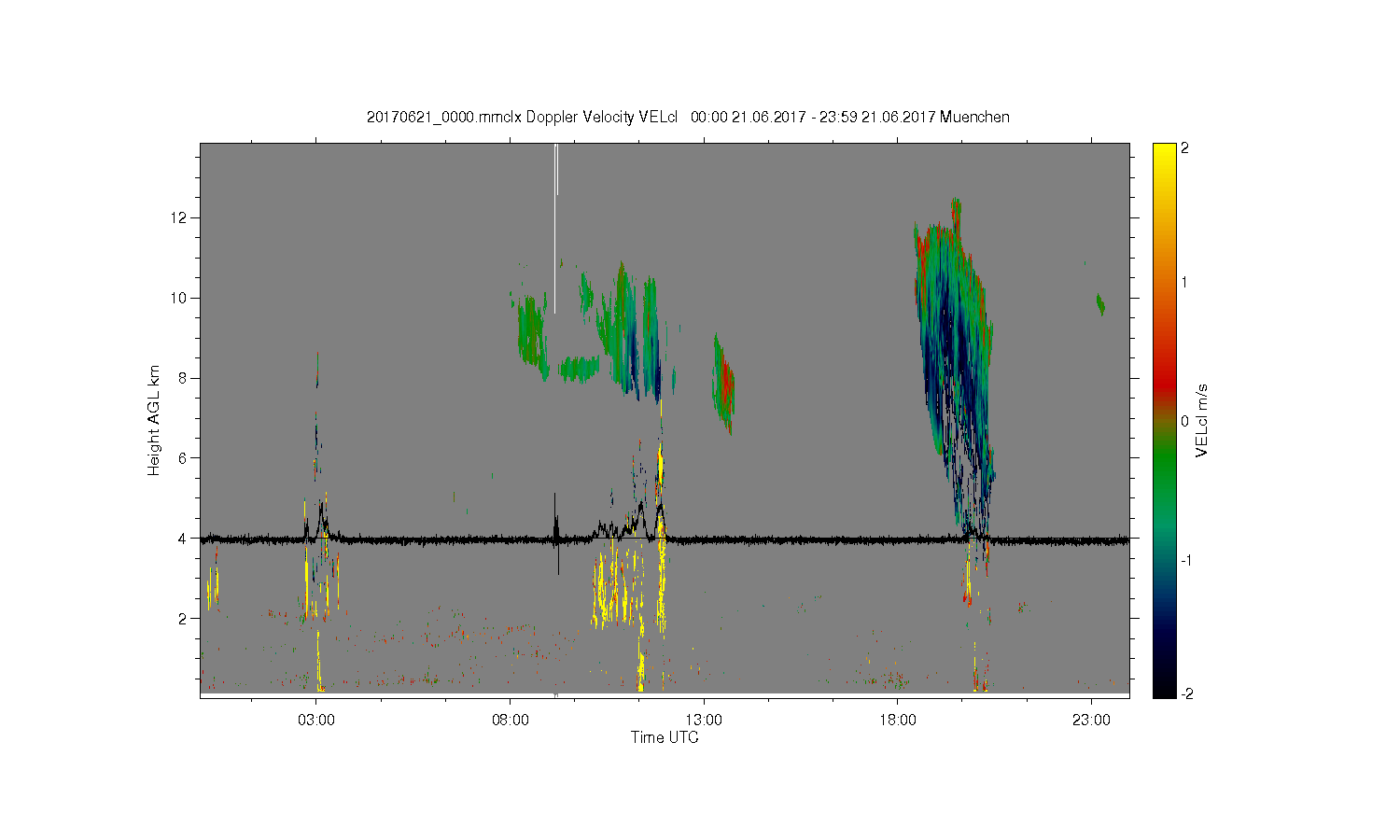The height and width of the screenshot is (840, 1400).
Task: Click the tiny green cloud patch near 23:00
Action: point(1100,303)
